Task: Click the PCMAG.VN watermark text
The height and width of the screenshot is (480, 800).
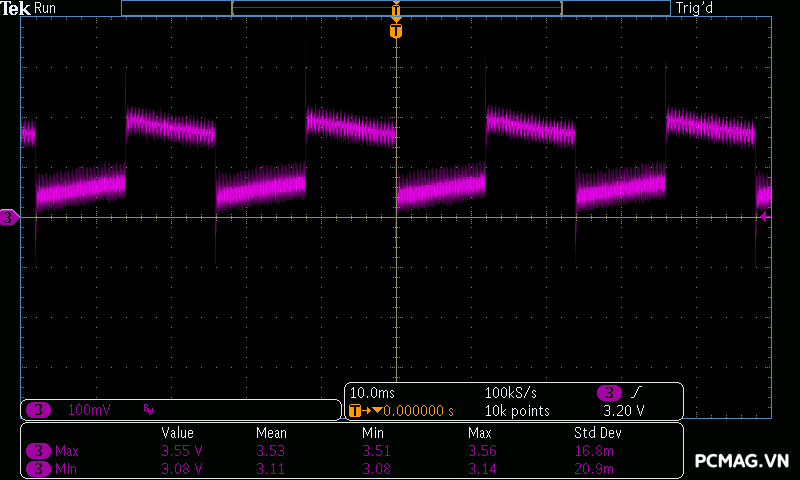Action: tap(741, 461)
